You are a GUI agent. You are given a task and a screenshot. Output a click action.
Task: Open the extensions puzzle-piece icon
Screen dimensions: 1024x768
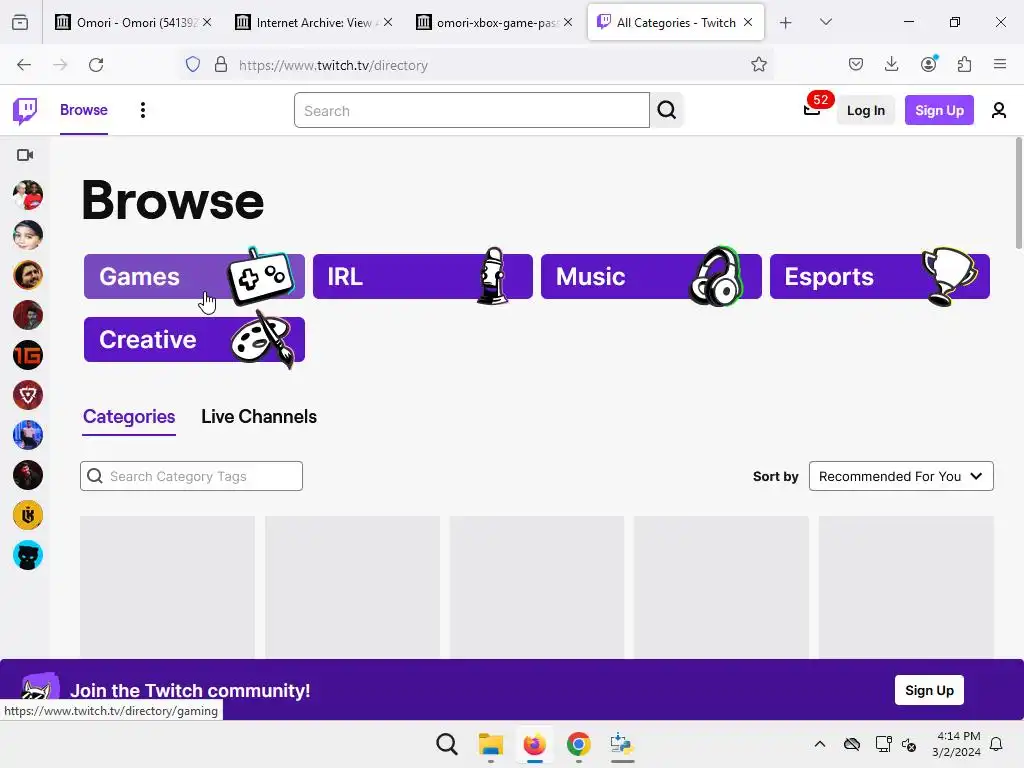pos(964,65)
